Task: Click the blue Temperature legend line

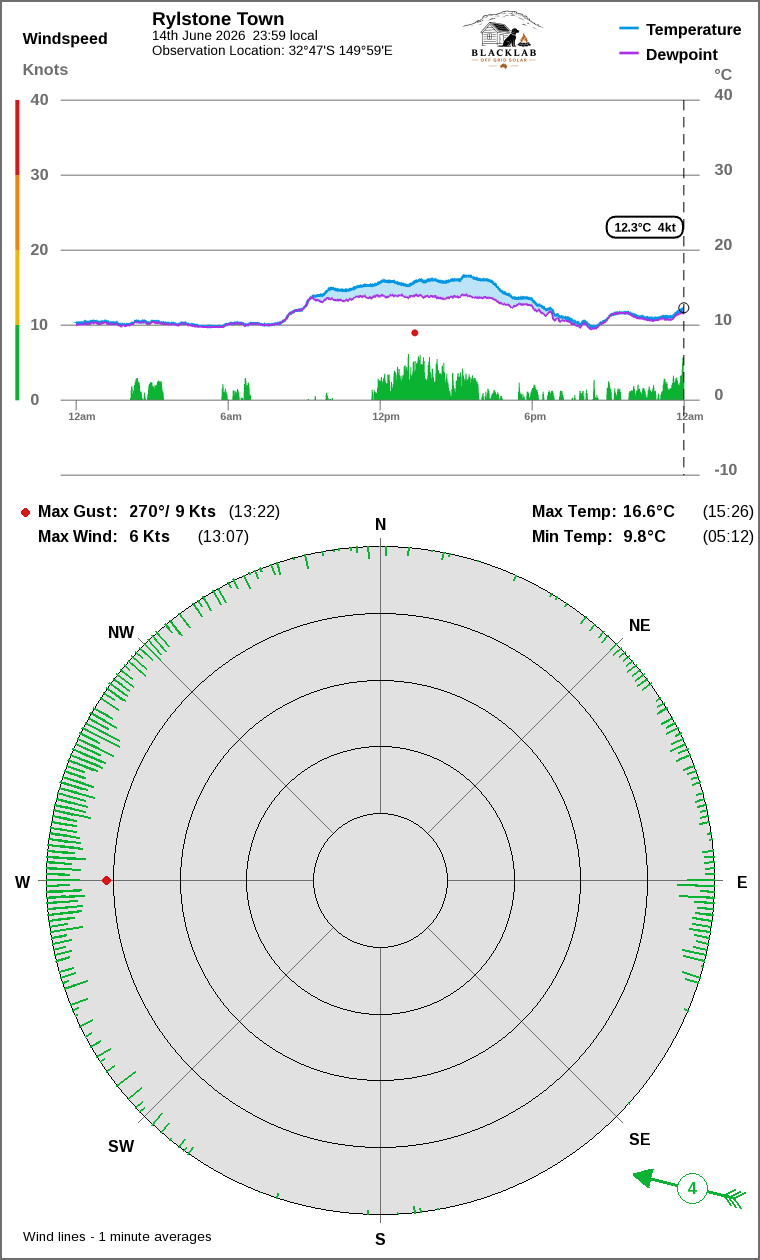Action: 629,29
